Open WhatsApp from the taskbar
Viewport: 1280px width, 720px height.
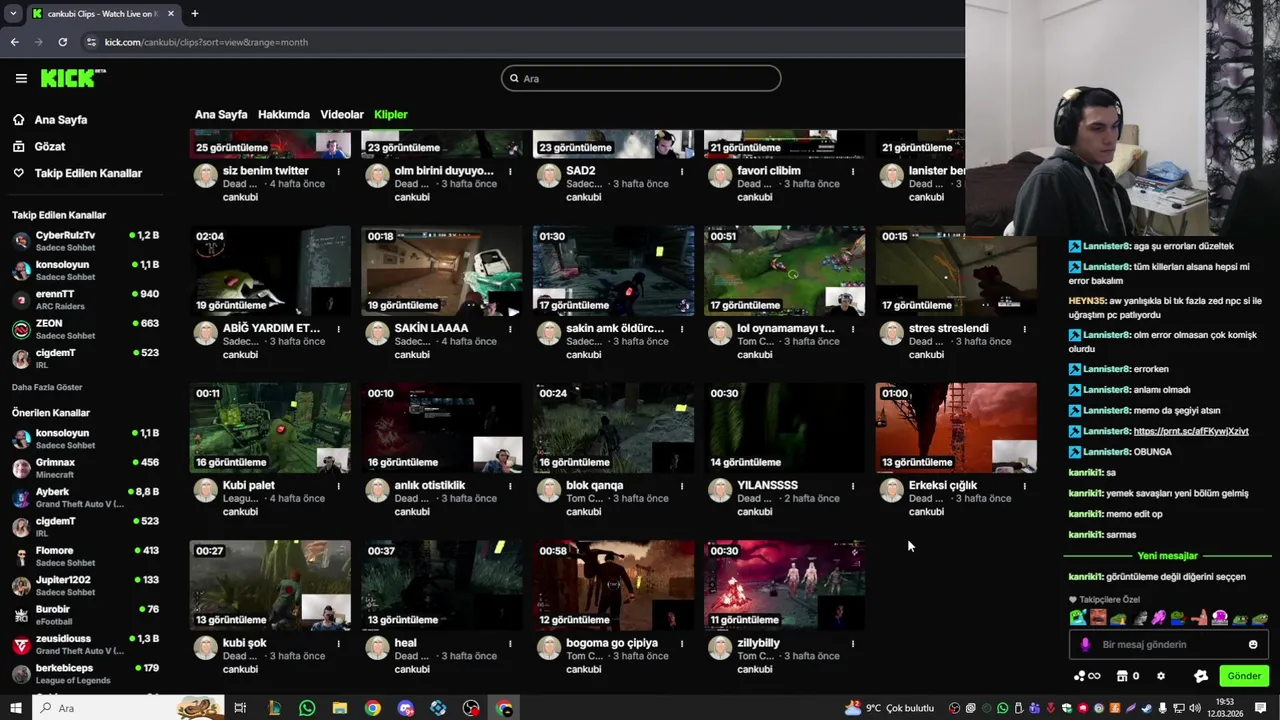coord(307,708)
